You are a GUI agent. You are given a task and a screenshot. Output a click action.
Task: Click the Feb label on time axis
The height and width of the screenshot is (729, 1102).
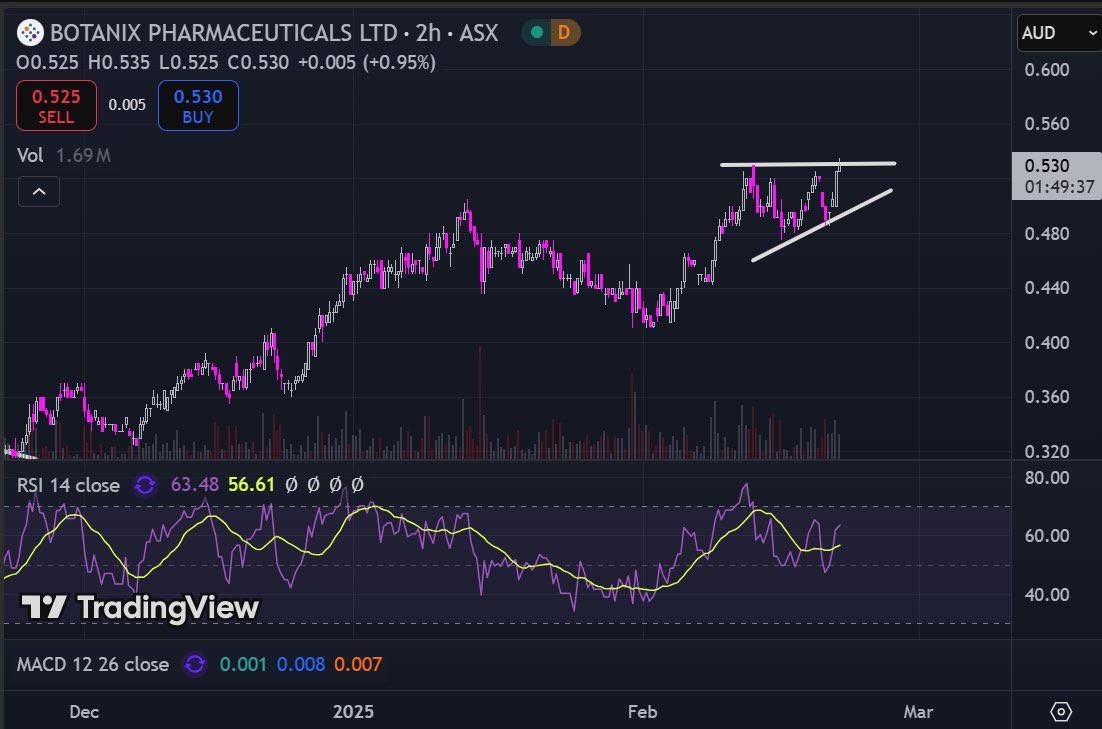coord(642,711)
